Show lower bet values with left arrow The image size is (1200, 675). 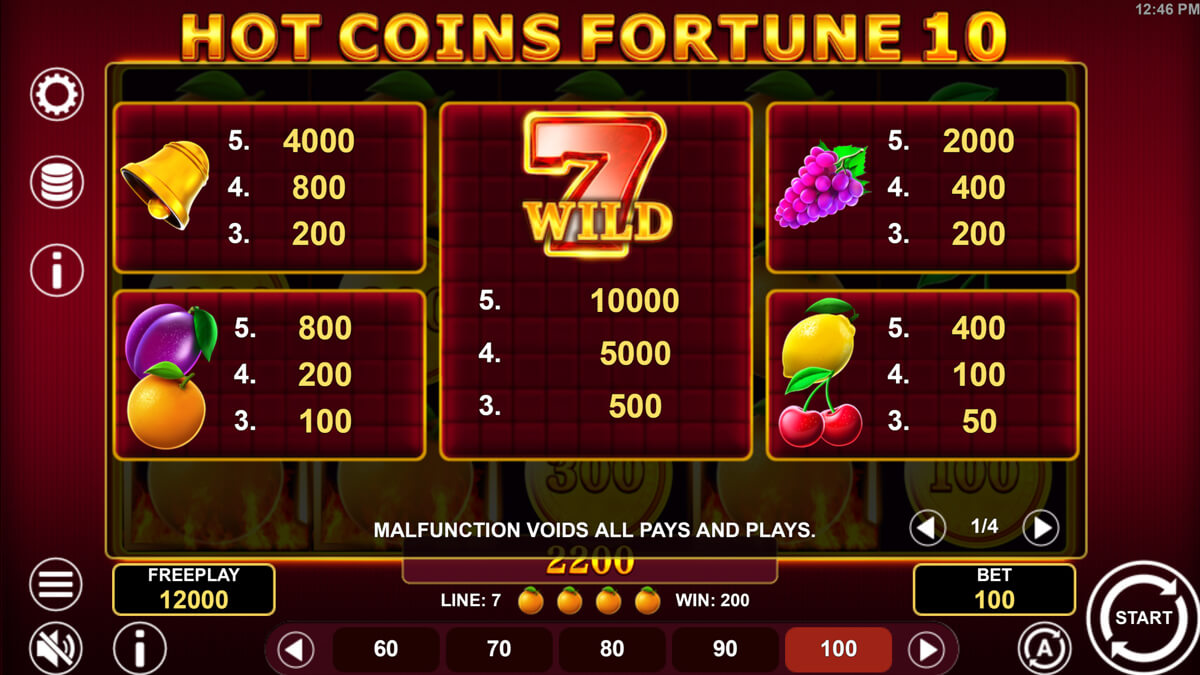[x=295, y=650]
